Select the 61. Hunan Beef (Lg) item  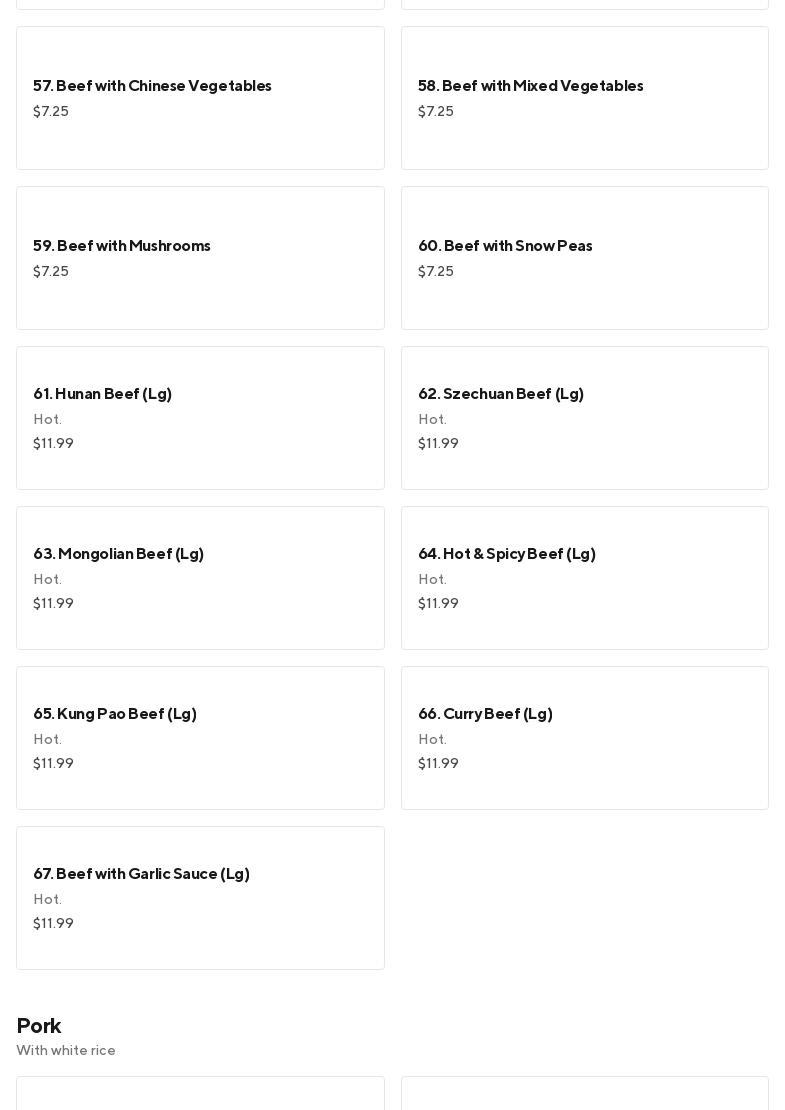pos(200,418)
